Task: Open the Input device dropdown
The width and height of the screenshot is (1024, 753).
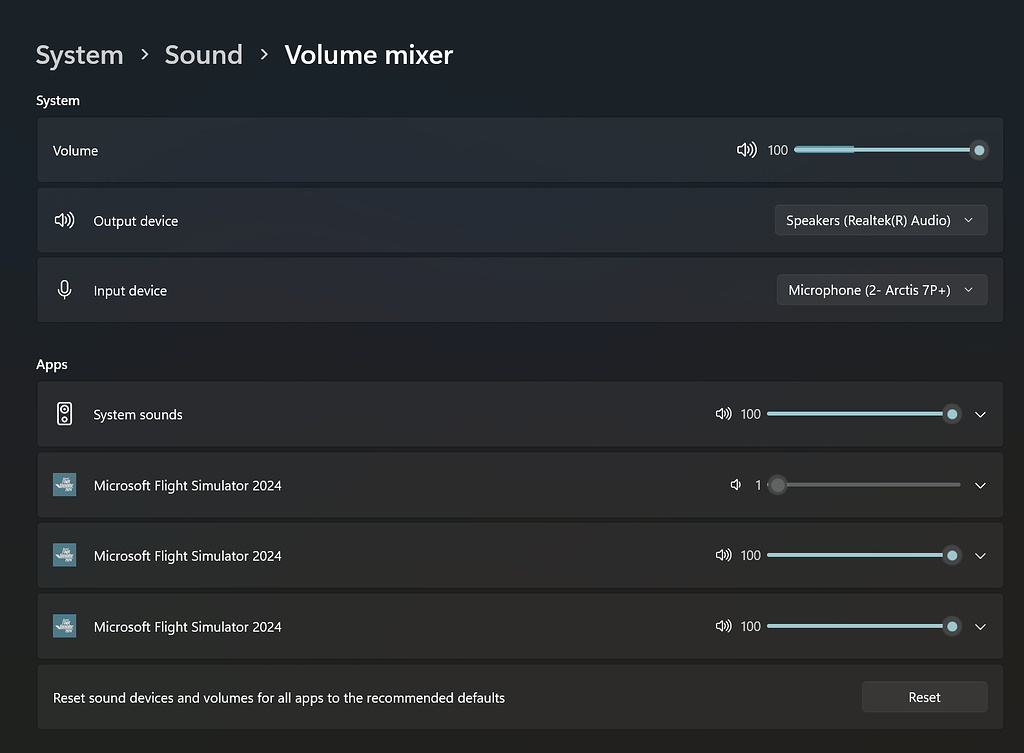Action: pos(881,290)
